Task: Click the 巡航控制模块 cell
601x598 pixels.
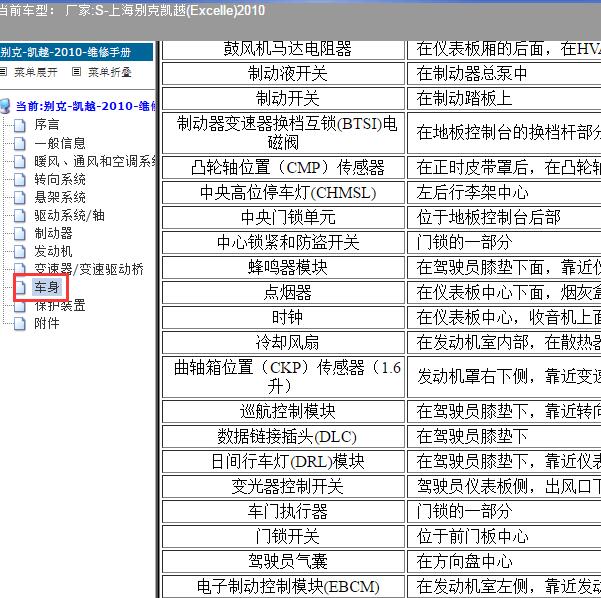Action: pos(283,411)
